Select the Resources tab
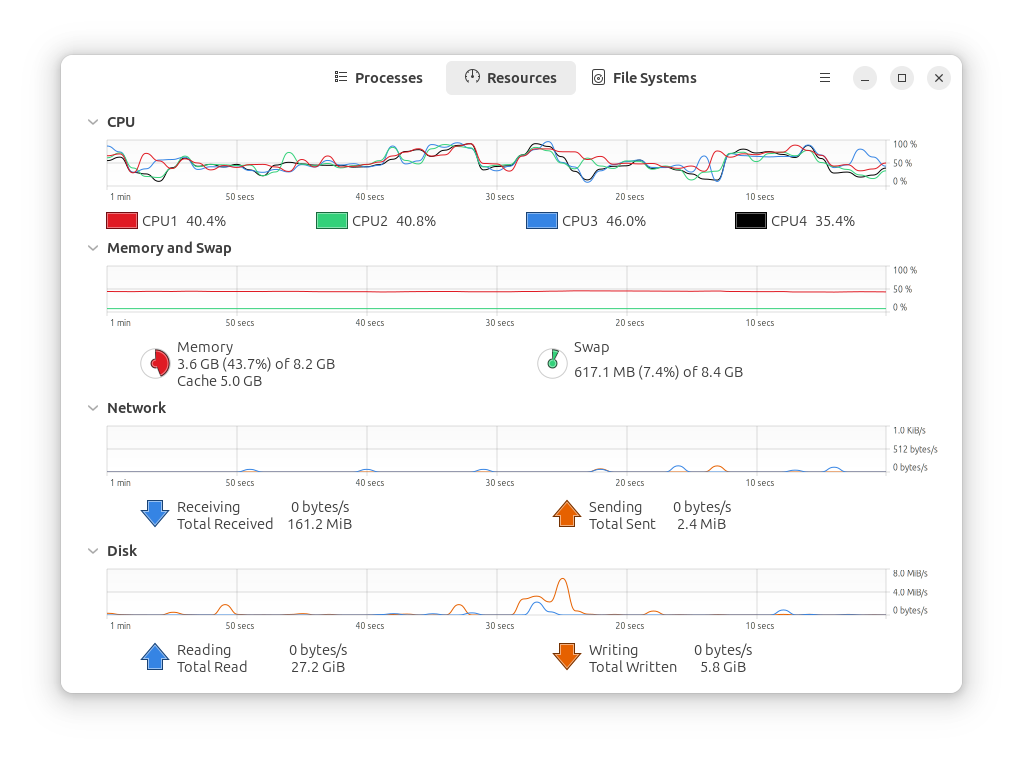Image resolution: width=1023 pixels, height=760 pixels. [510, 78]
